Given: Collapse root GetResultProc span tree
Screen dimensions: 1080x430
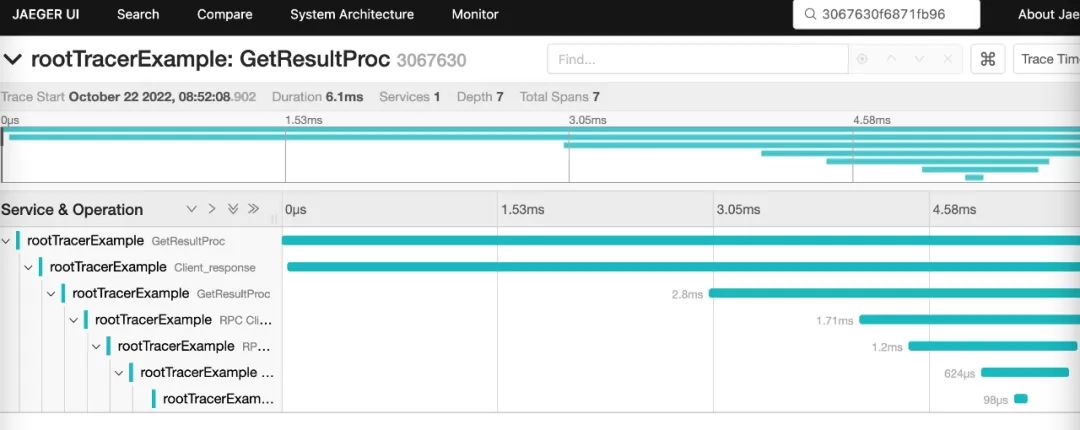Looking at the screenshot, I should click(6, 240).
